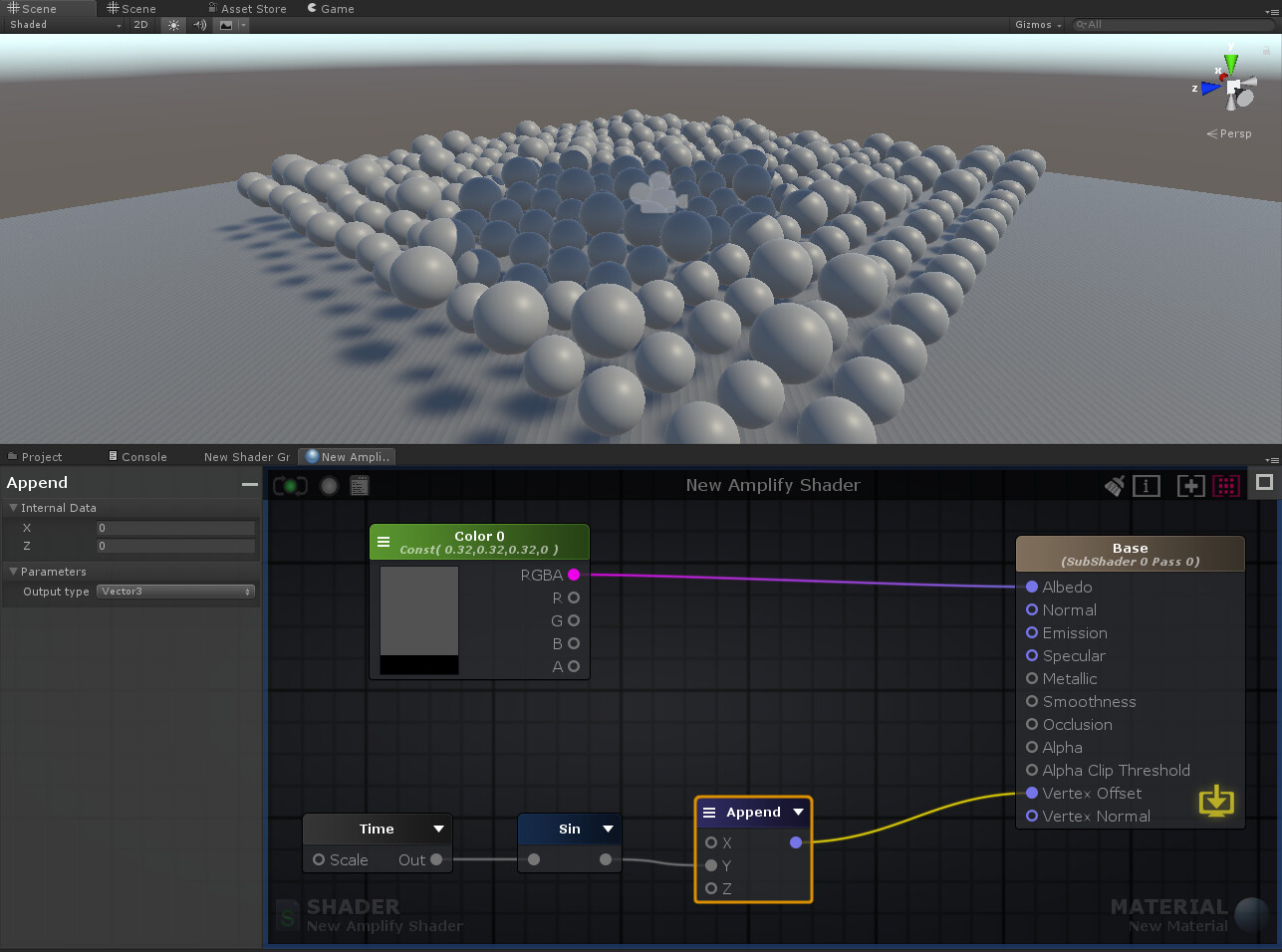Click the focus-on-selection plus icon
The height and width of the screenshot is (952, 1282).
point(1190,486)
